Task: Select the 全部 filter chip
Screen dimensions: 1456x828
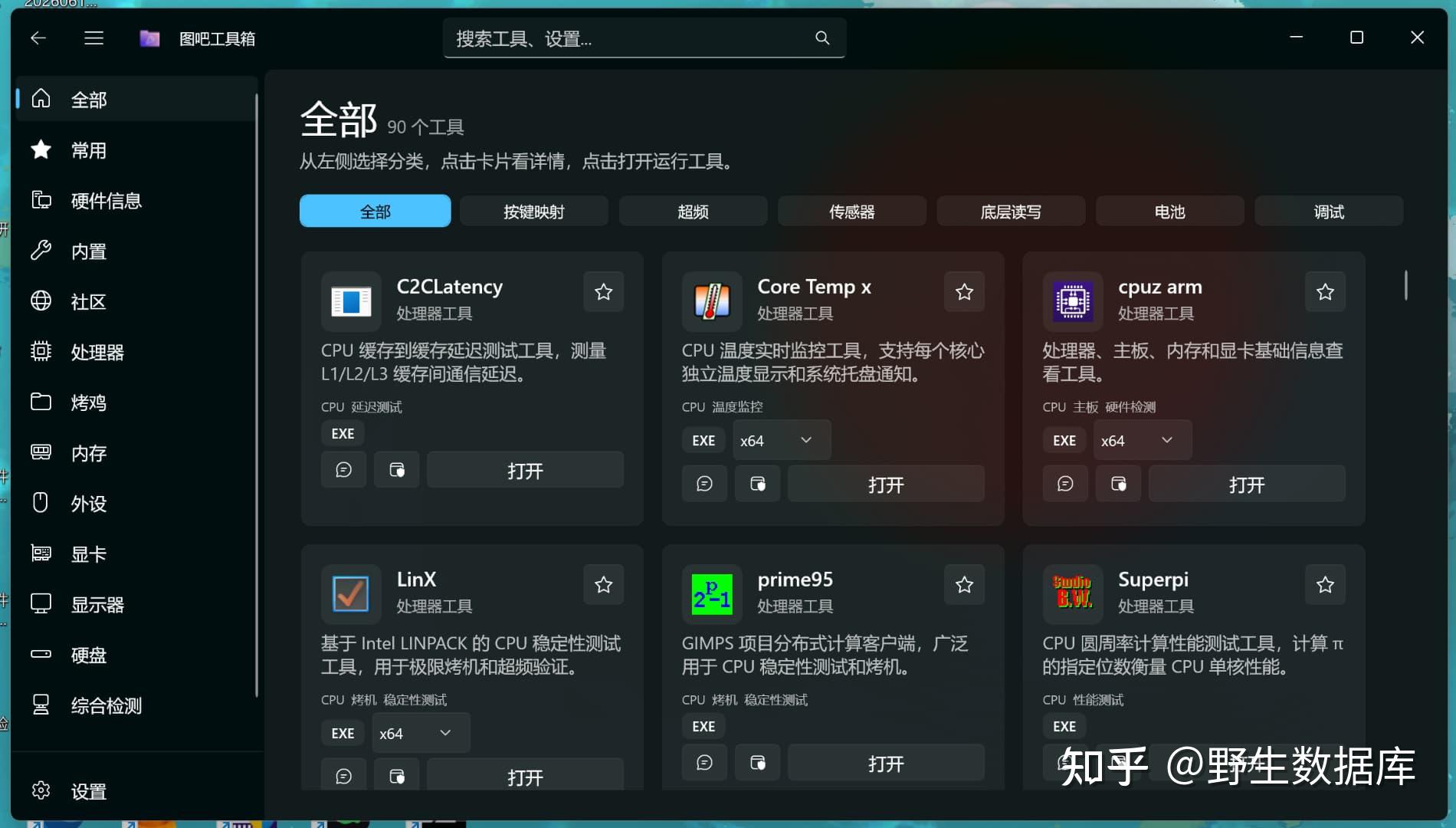Action: [375, 211]
